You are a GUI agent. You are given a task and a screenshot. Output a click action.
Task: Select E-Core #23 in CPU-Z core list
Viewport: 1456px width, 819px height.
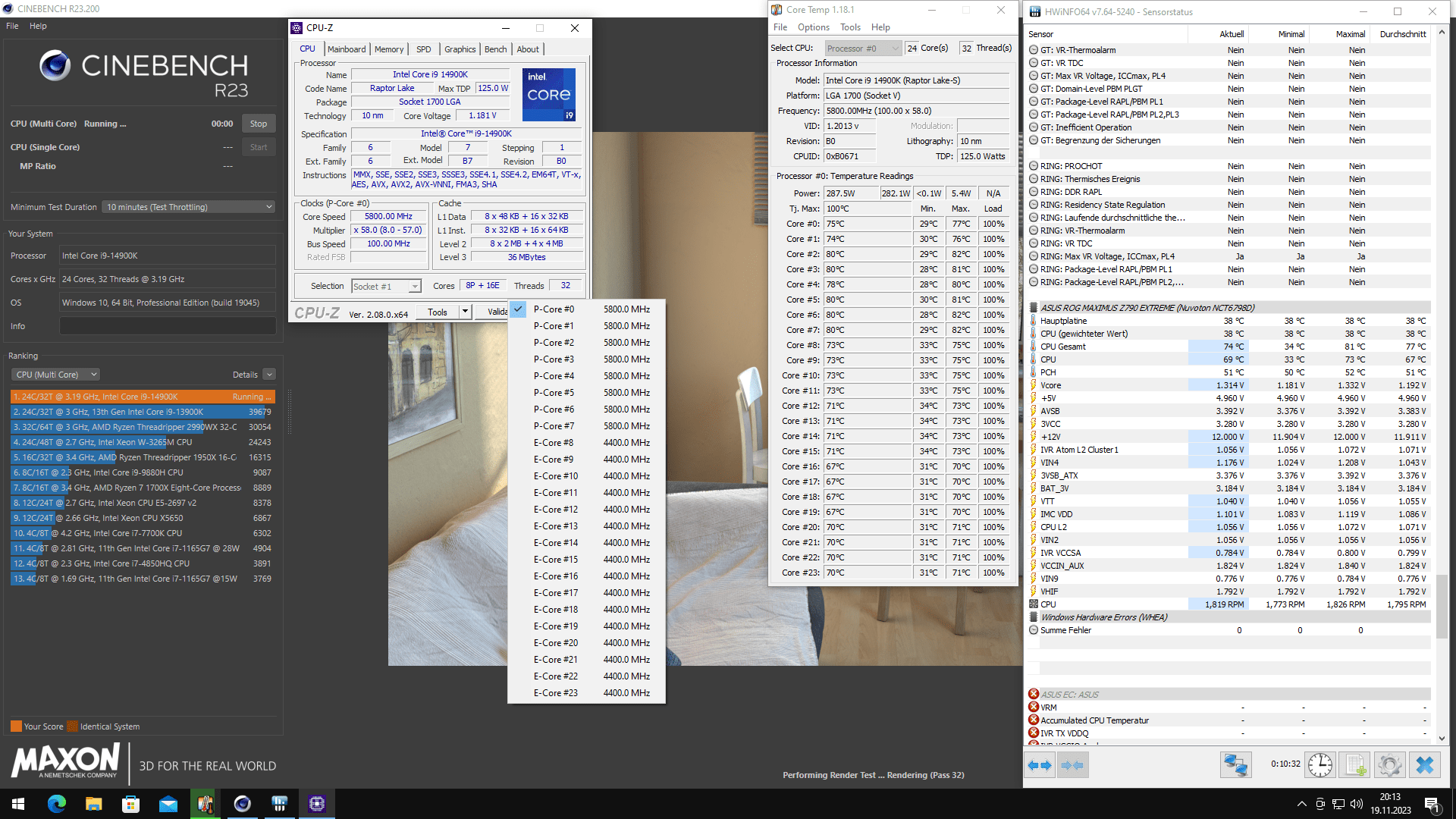[x=586, y=693]
